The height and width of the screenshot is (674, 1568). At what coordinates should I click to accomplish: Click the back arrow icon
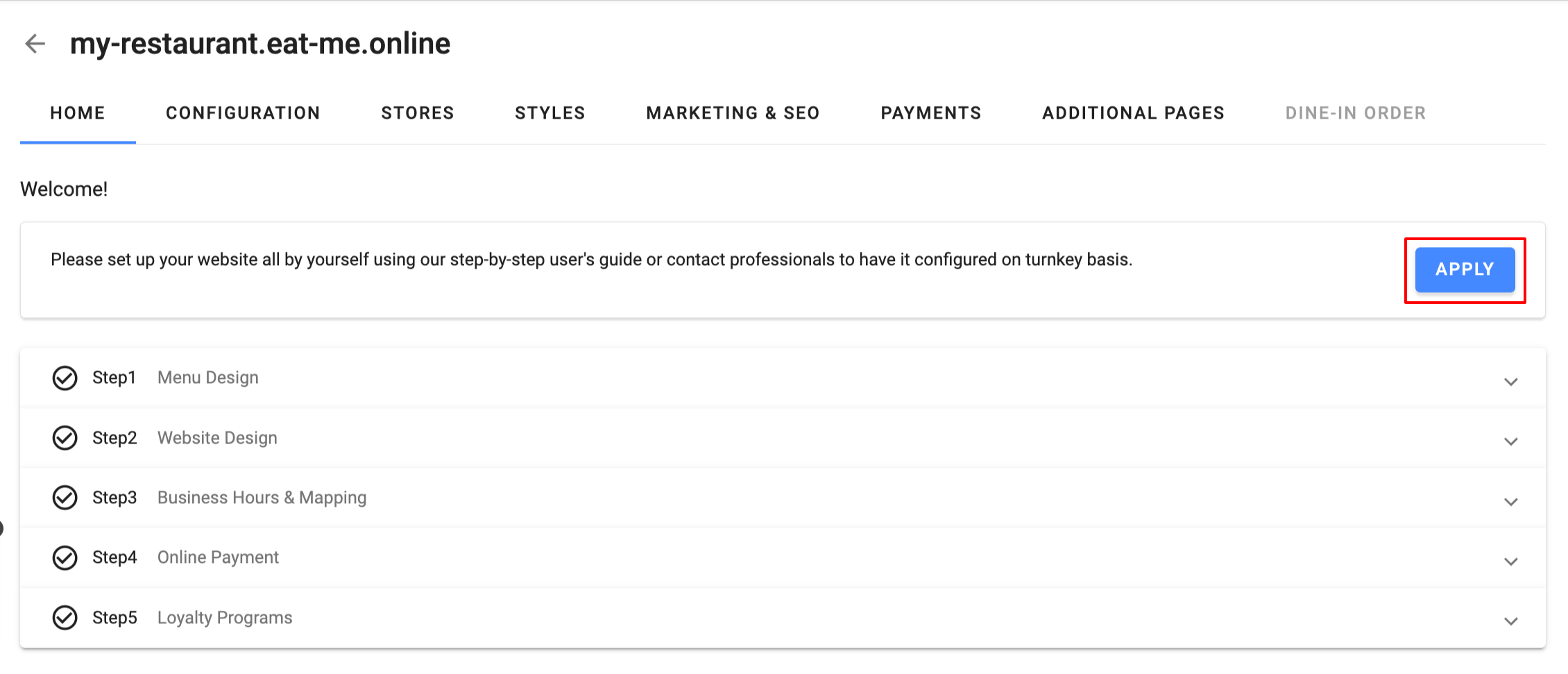point(35,44)
